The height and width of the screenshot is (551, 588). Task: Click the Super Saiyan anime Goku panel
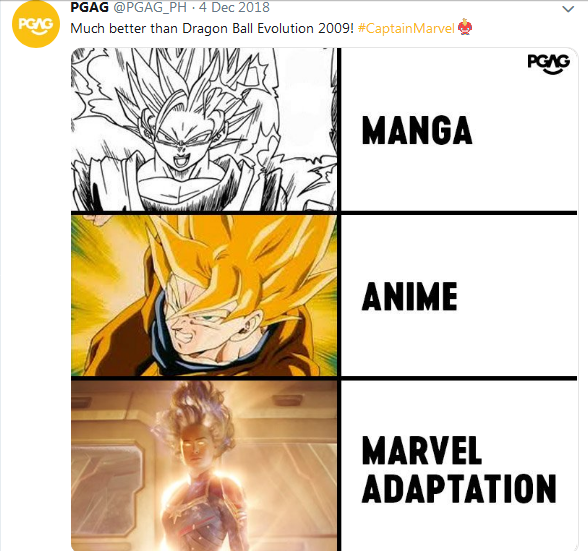[204, 296]
